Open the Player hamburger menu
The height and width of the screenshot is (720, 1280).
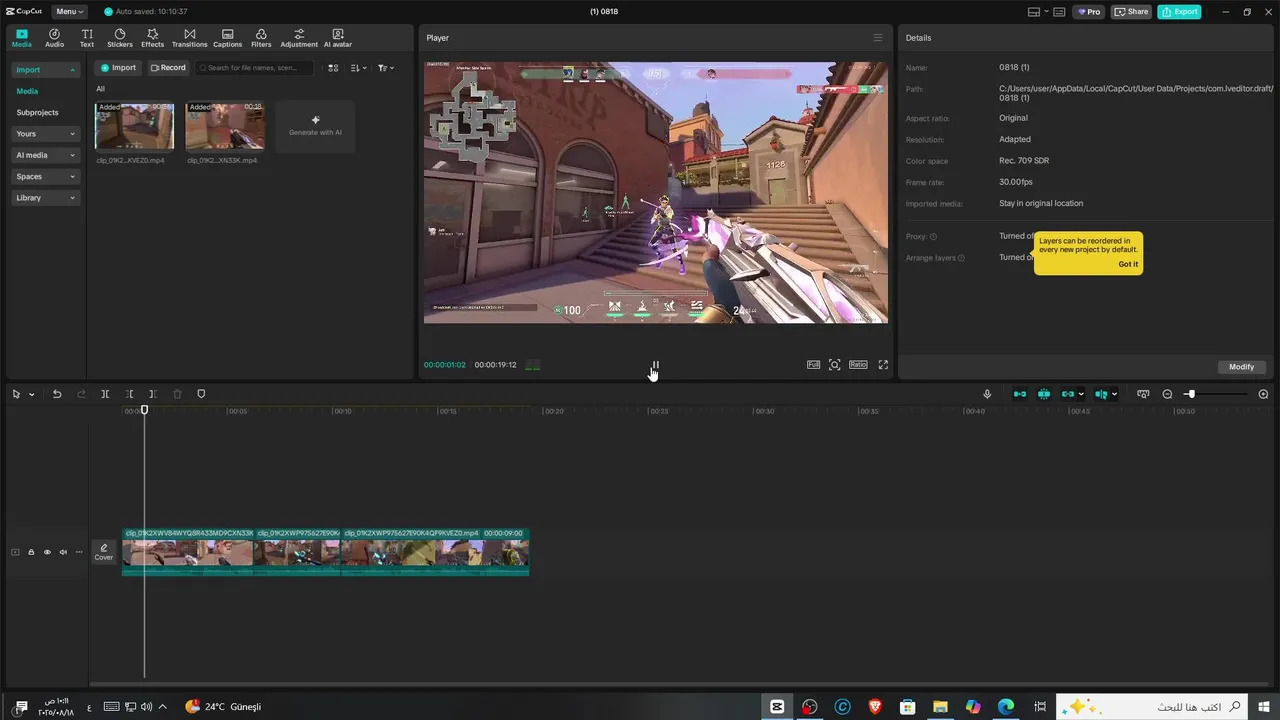878,38
